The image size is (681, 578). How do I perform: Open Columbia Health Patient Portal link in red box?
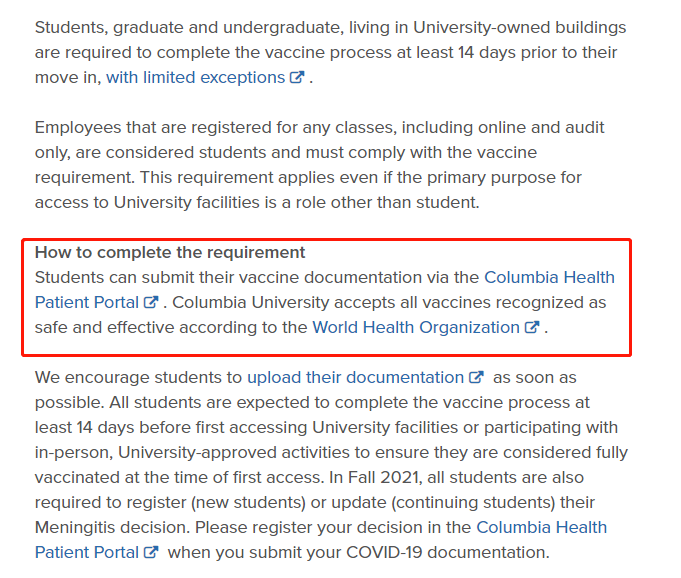(549, 277)
